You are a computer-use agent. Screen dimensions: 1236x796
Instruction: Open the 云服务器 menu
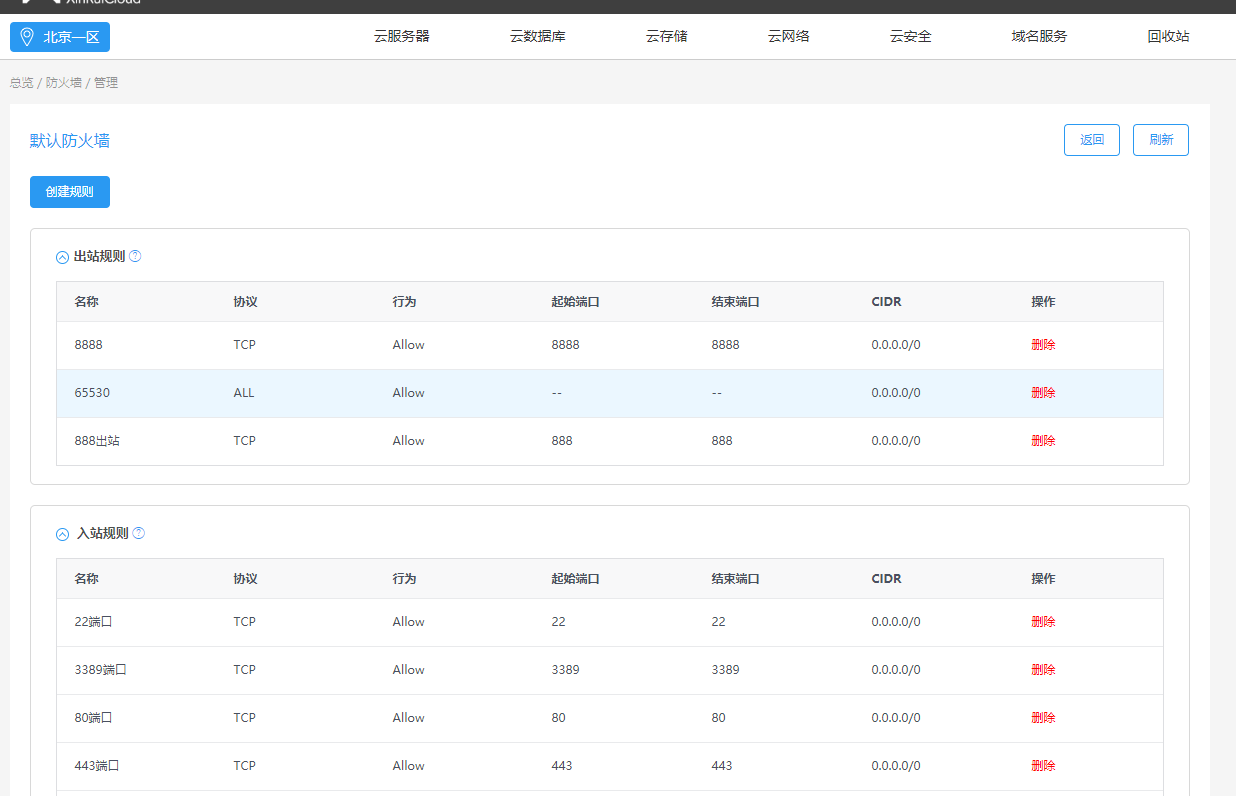click(x=402, y=36)
